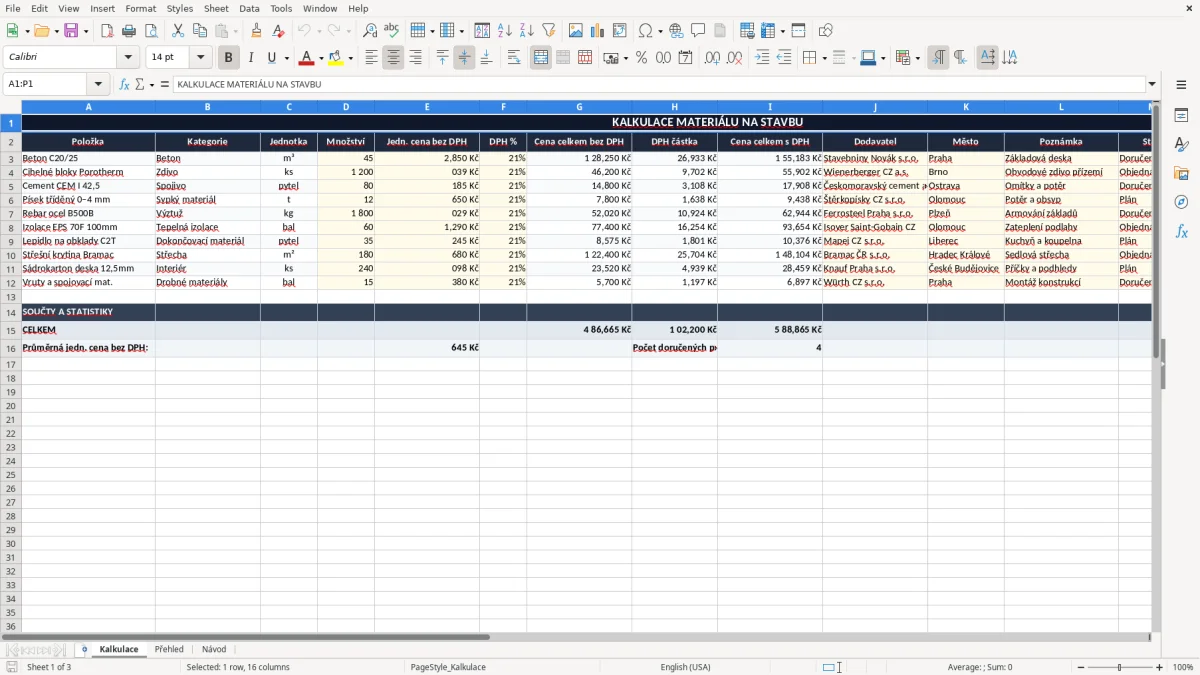Save the document with the Save icon

tap(71, 31)
